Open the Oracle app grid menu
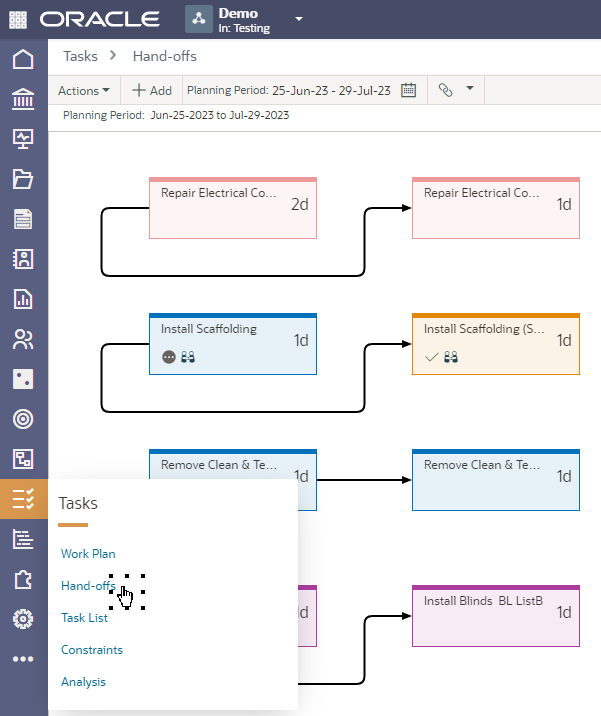 coord(19,19)
